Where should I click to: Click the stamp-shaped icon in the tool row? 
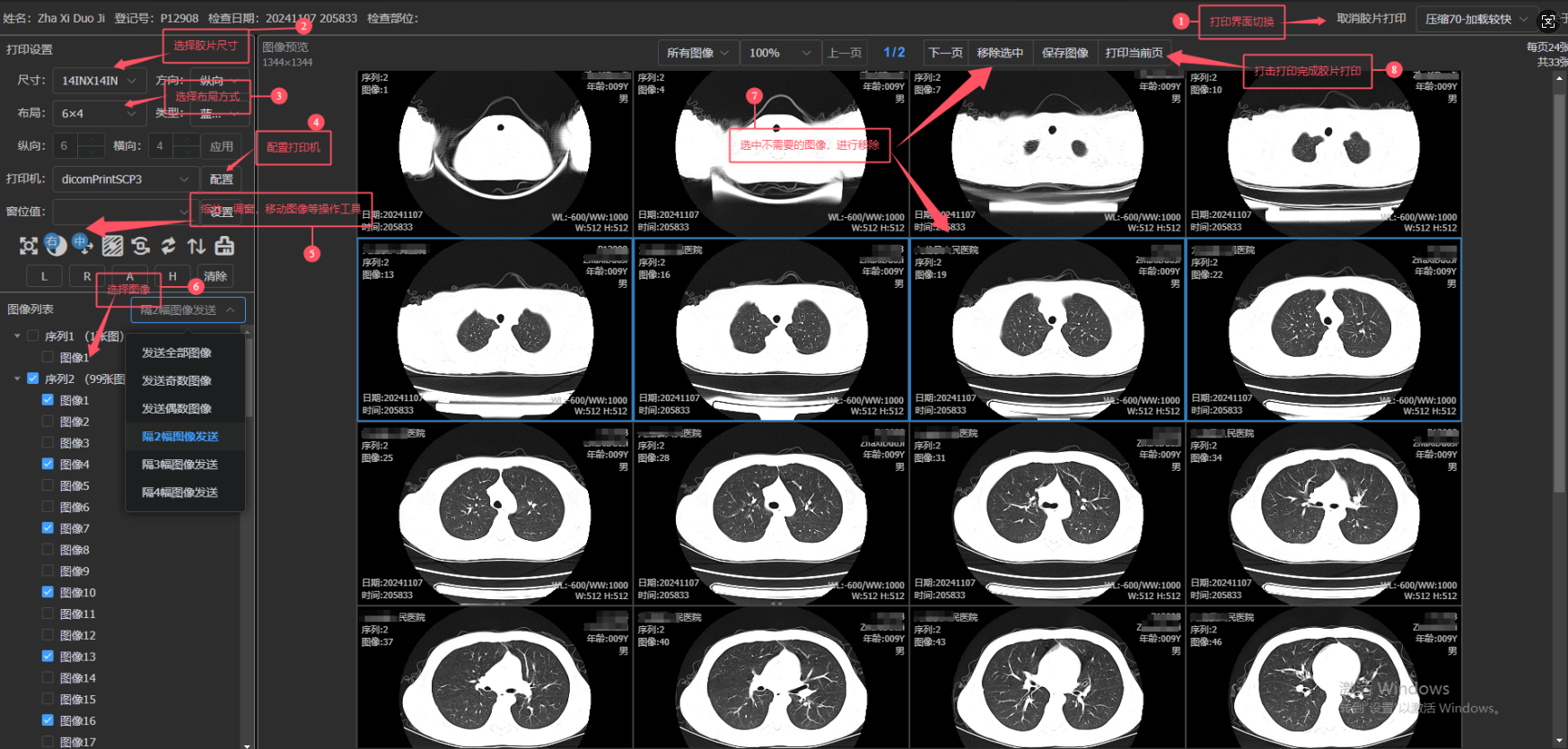pos(224,246)
